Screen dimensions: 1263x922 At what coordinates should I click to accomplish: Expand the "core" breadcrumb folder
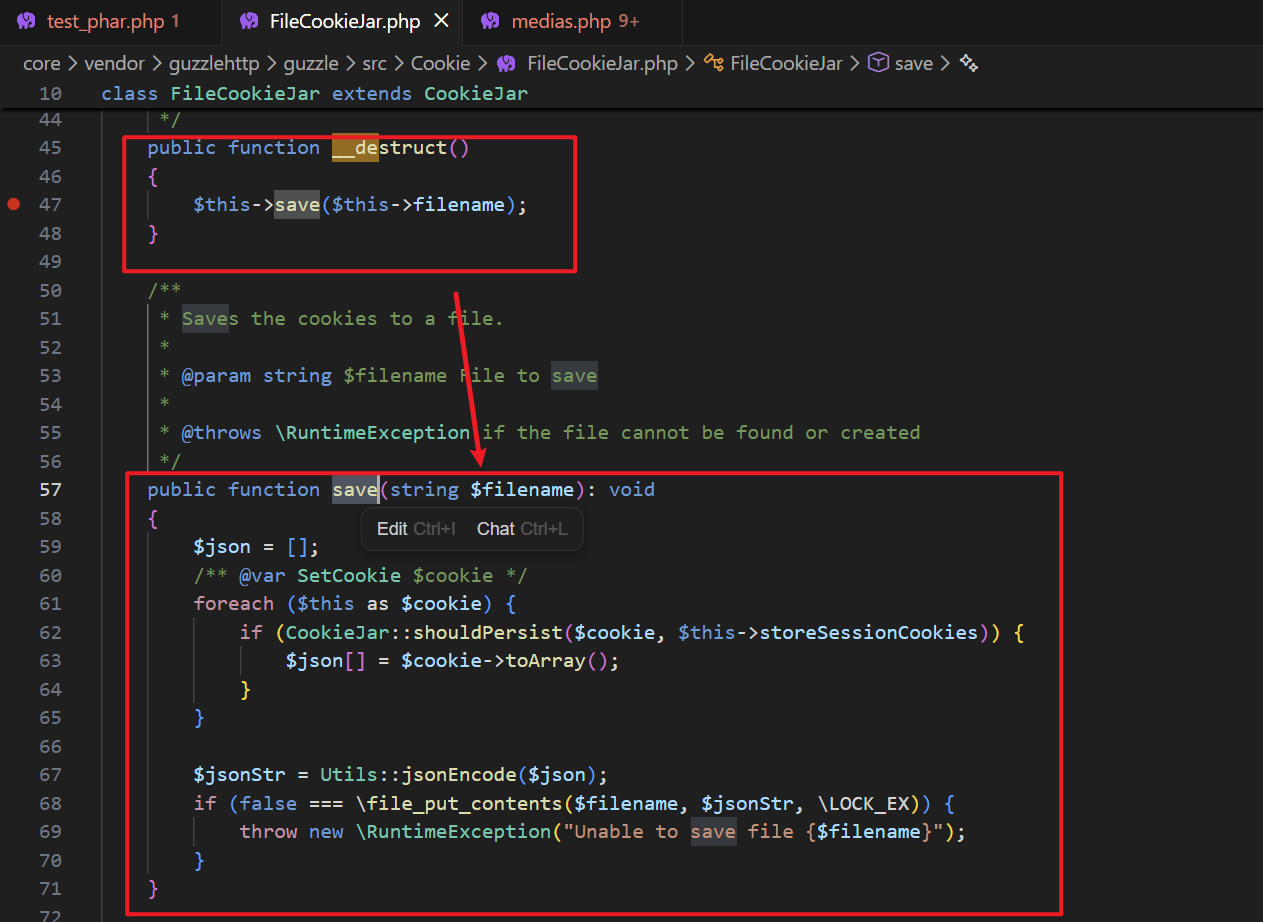[x=42, y=64]
